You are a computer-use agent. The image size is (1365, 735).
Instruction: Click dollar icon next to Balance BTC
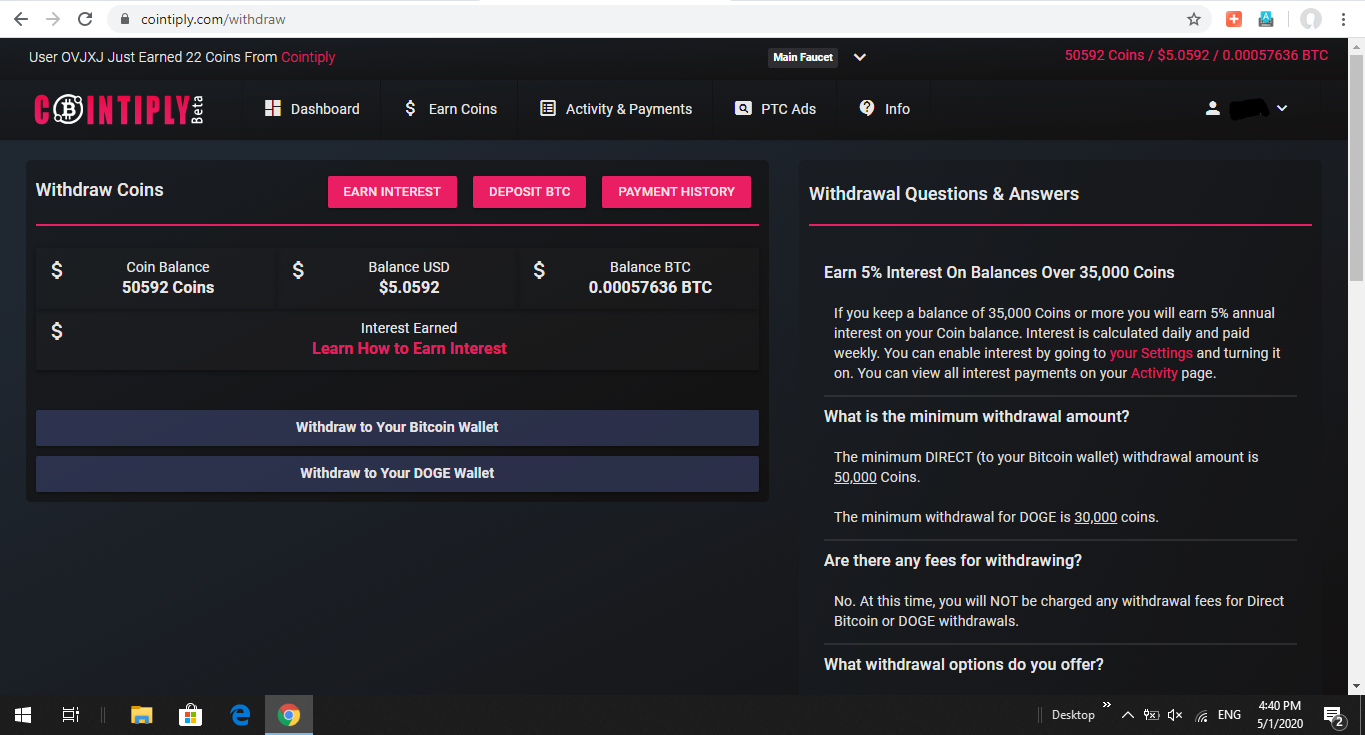[x=539, y=270]
